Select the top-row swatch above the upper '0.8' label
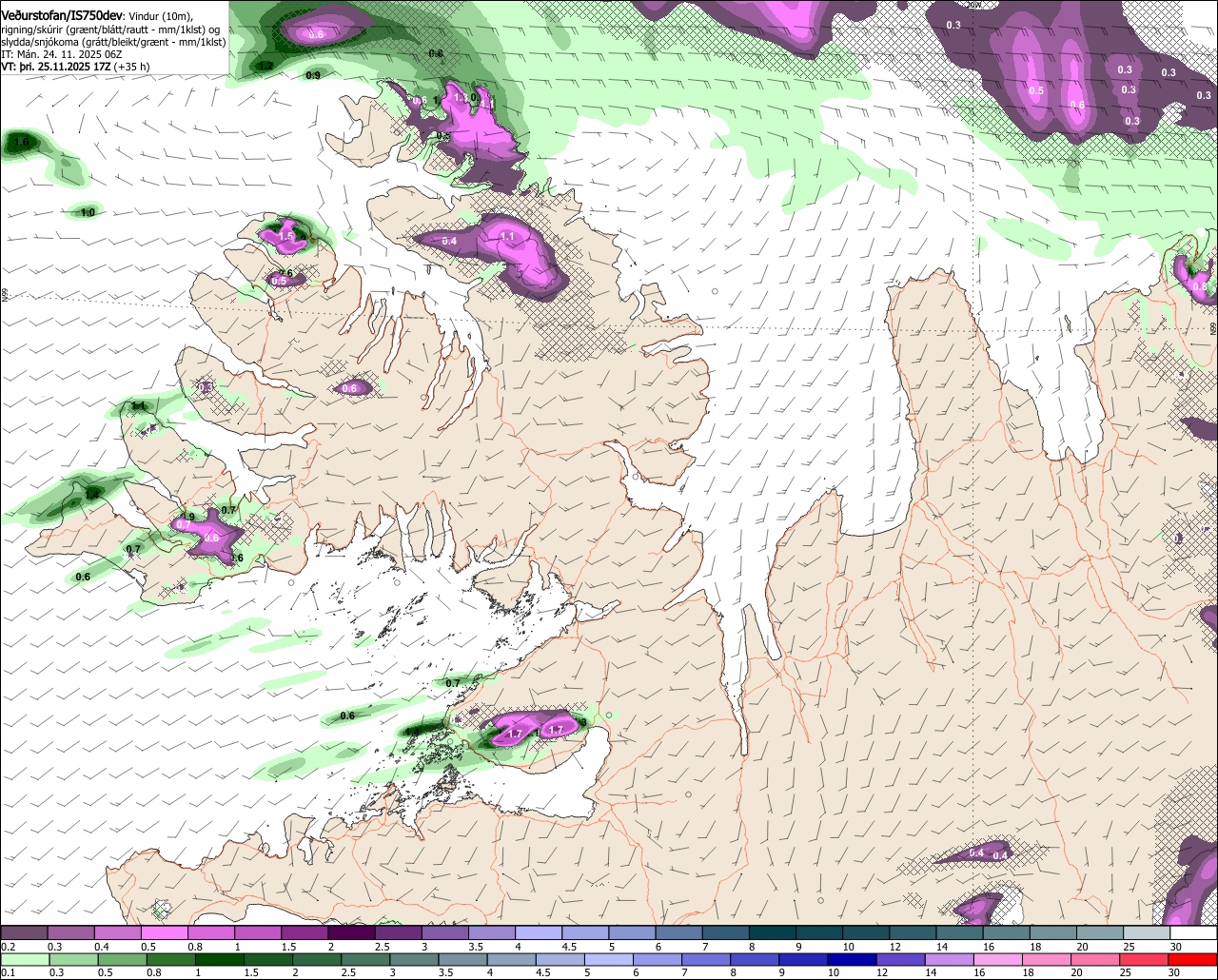The height and width of the screenshot is (980, 1218). pyautogui.click(x=210, y=932)
